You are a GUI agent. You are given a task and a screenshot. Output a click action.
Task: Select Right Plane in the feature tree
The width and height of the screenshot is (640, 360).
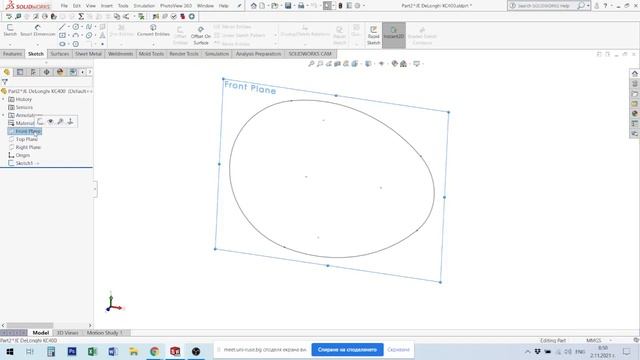tap(28, 147)
